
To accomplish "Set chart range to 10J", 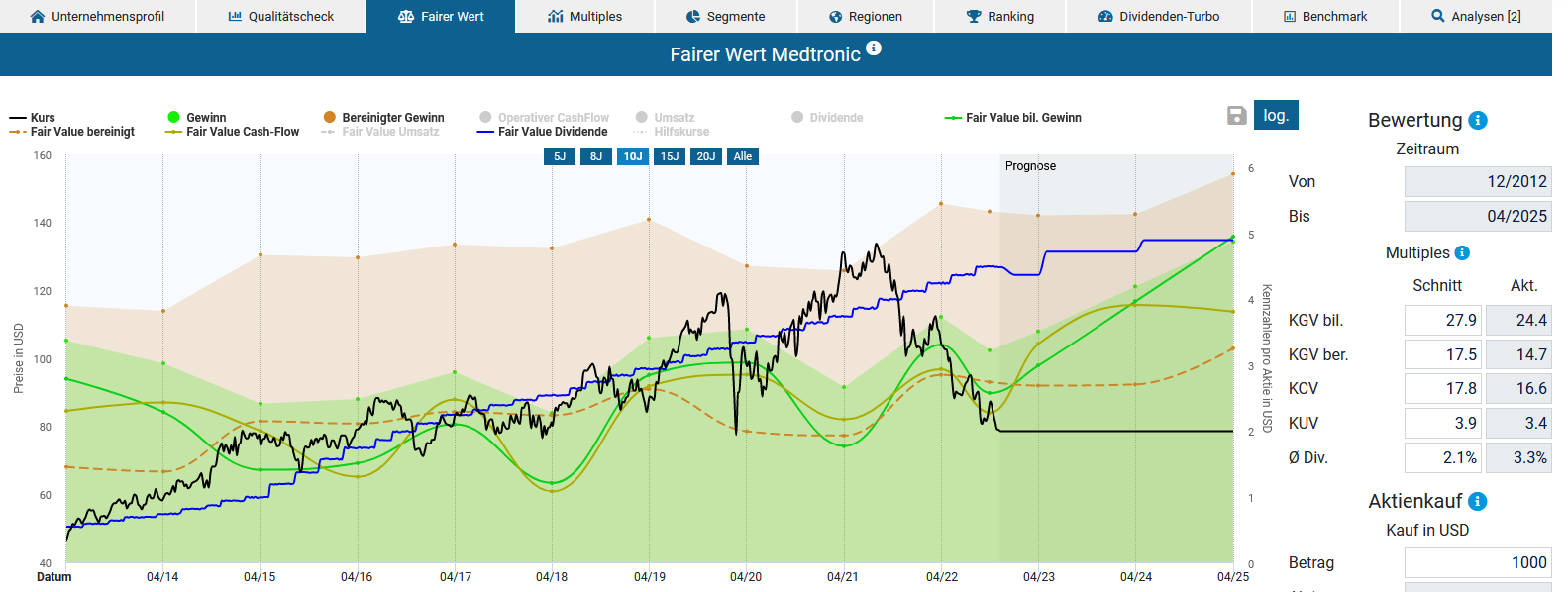I will (x=633, y=156).
